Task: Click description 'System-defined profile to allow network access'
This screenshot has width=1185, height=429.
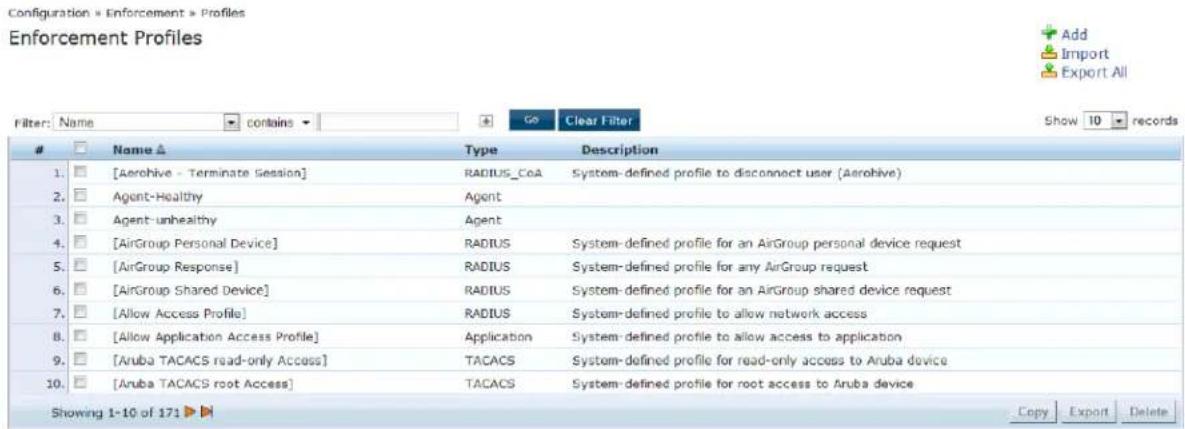Action: pos(719,314)
